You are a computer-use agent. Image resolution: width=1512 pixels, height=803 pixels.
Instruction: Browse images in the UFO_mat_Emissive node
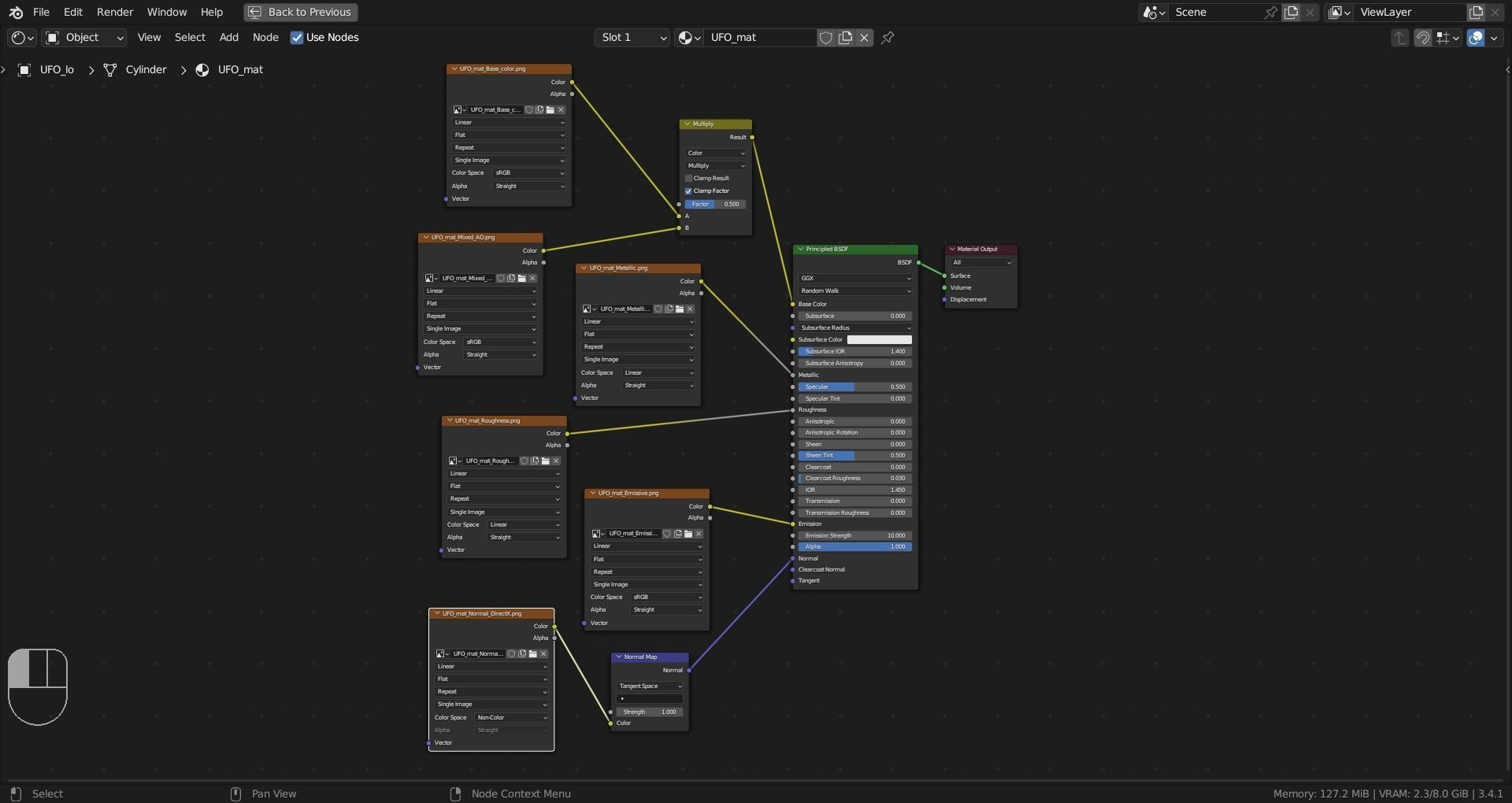pos(598,534)
